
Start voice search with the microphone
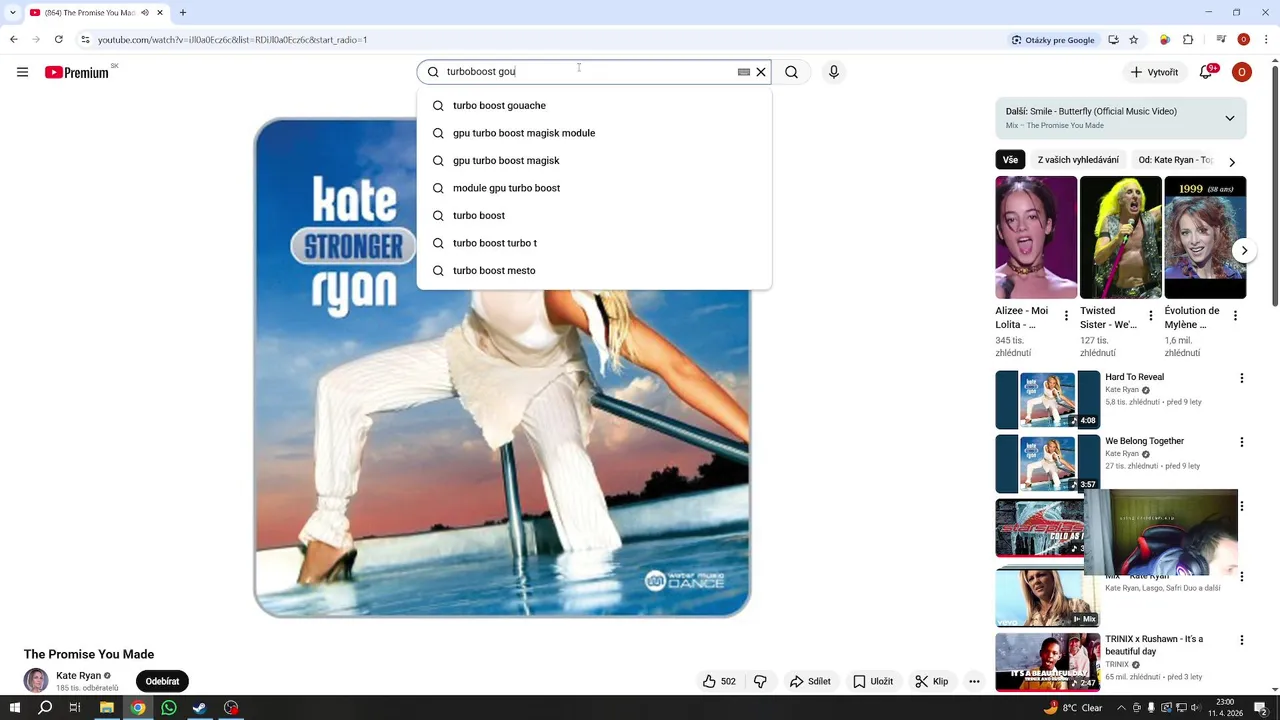coord(834,72)
